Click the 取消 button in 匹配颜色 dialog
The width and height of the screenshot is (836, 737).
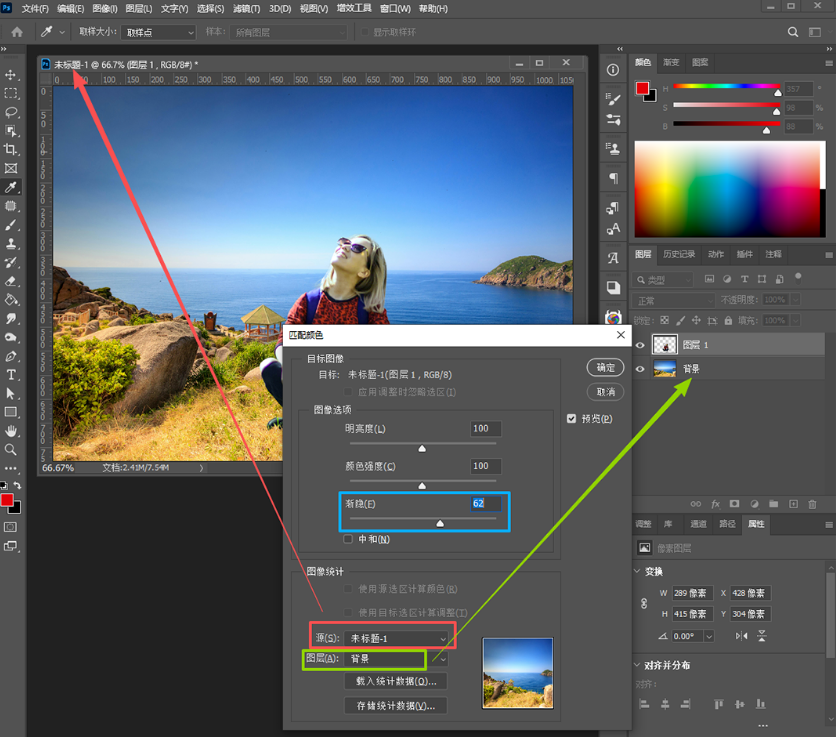606,392
